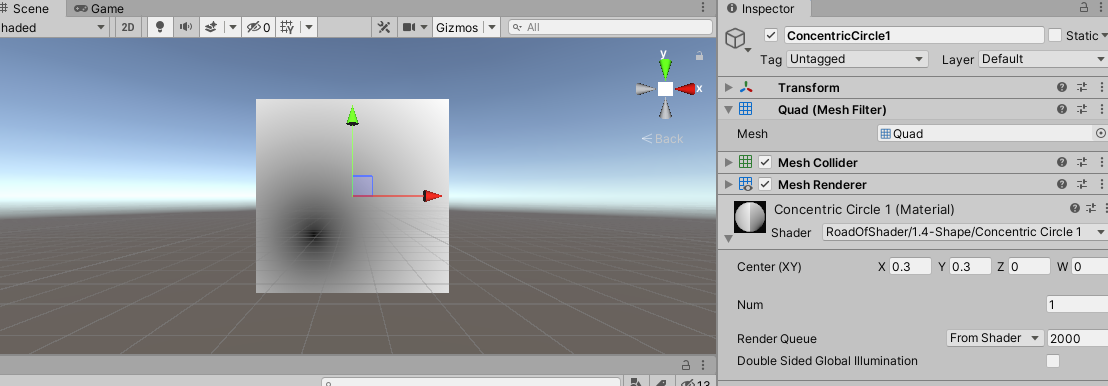
Task: Enable the Static checkbox
Action: pyautogui.click(x=1055, y=35)
